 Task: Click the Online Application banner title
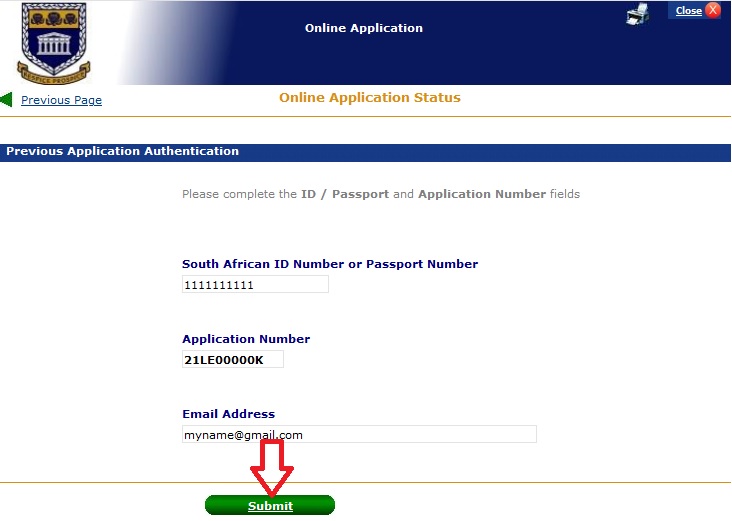pos(364,28)
